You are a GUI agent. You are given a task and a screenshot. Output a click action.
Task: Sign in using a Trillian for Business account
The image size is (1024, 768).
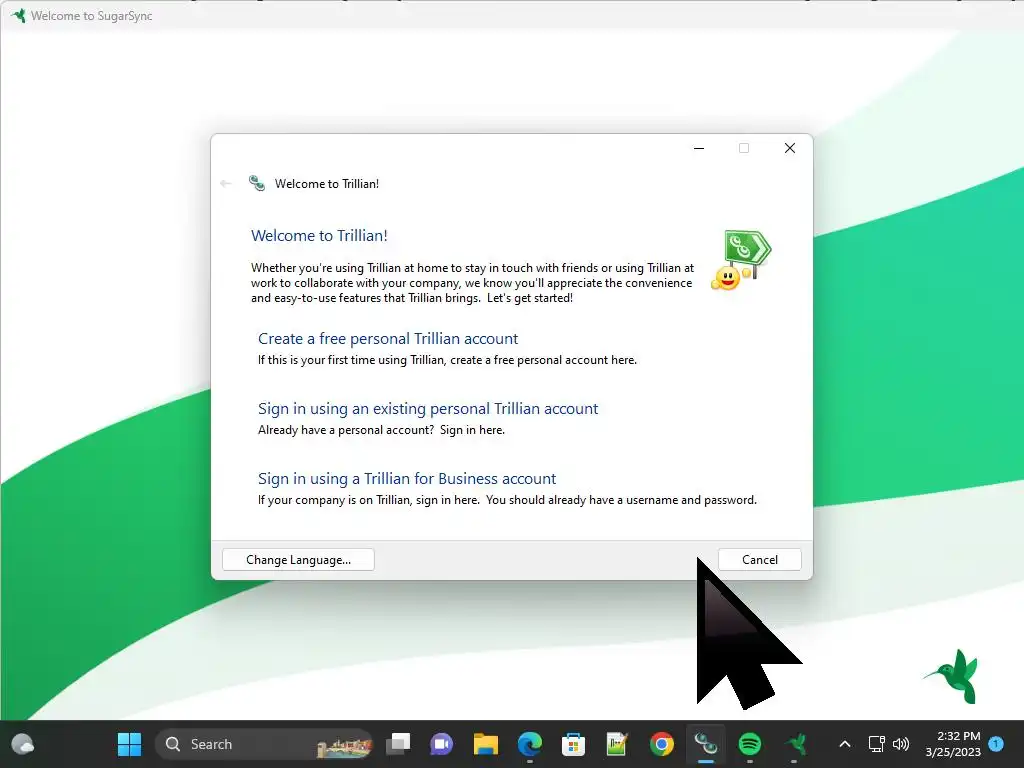pos(407,478)
